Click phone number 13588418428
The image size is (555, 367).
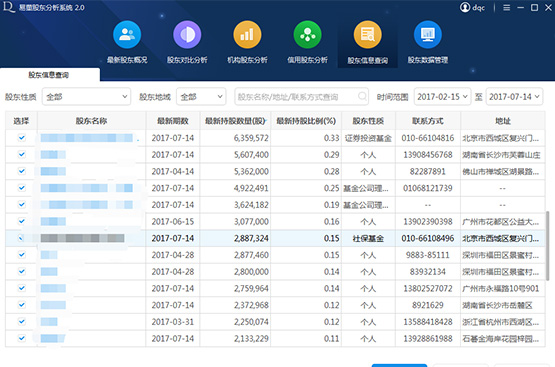pyautogui.click(x=428, y=322)
